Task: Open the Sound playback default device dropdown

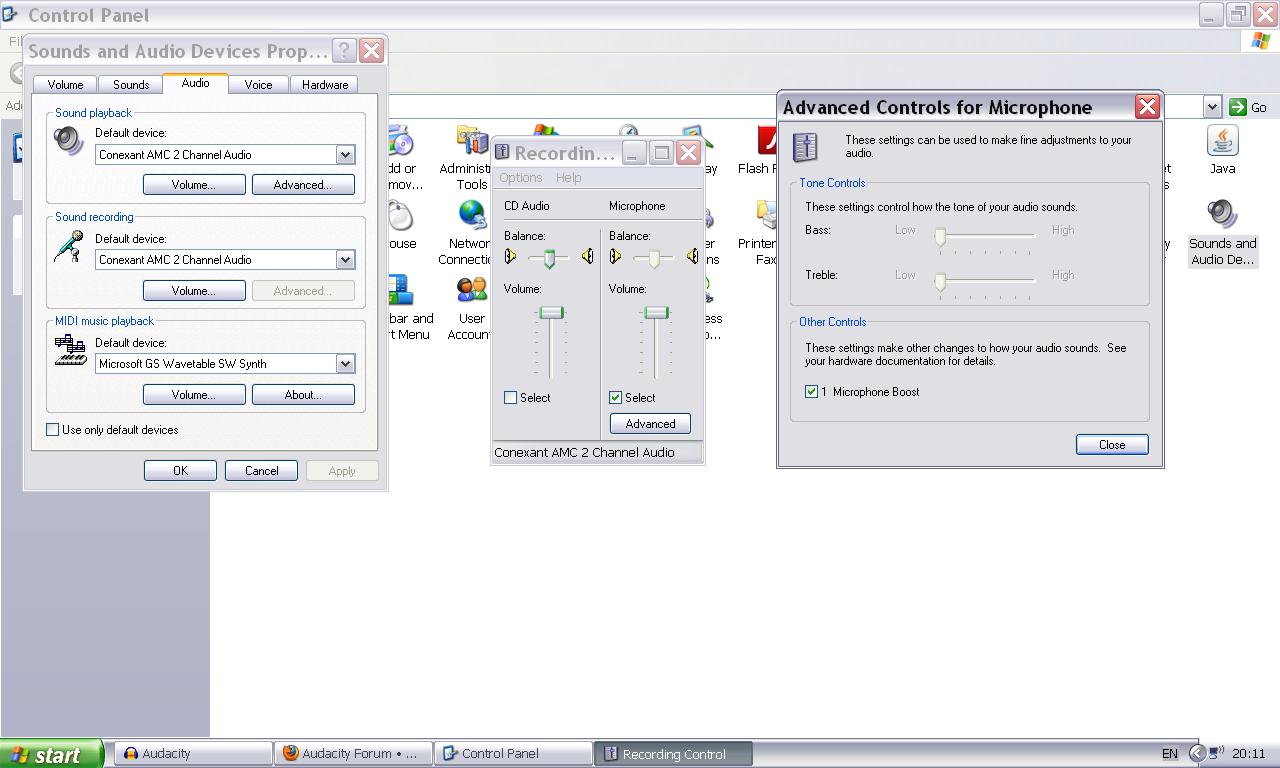Action: pos(346,155)
